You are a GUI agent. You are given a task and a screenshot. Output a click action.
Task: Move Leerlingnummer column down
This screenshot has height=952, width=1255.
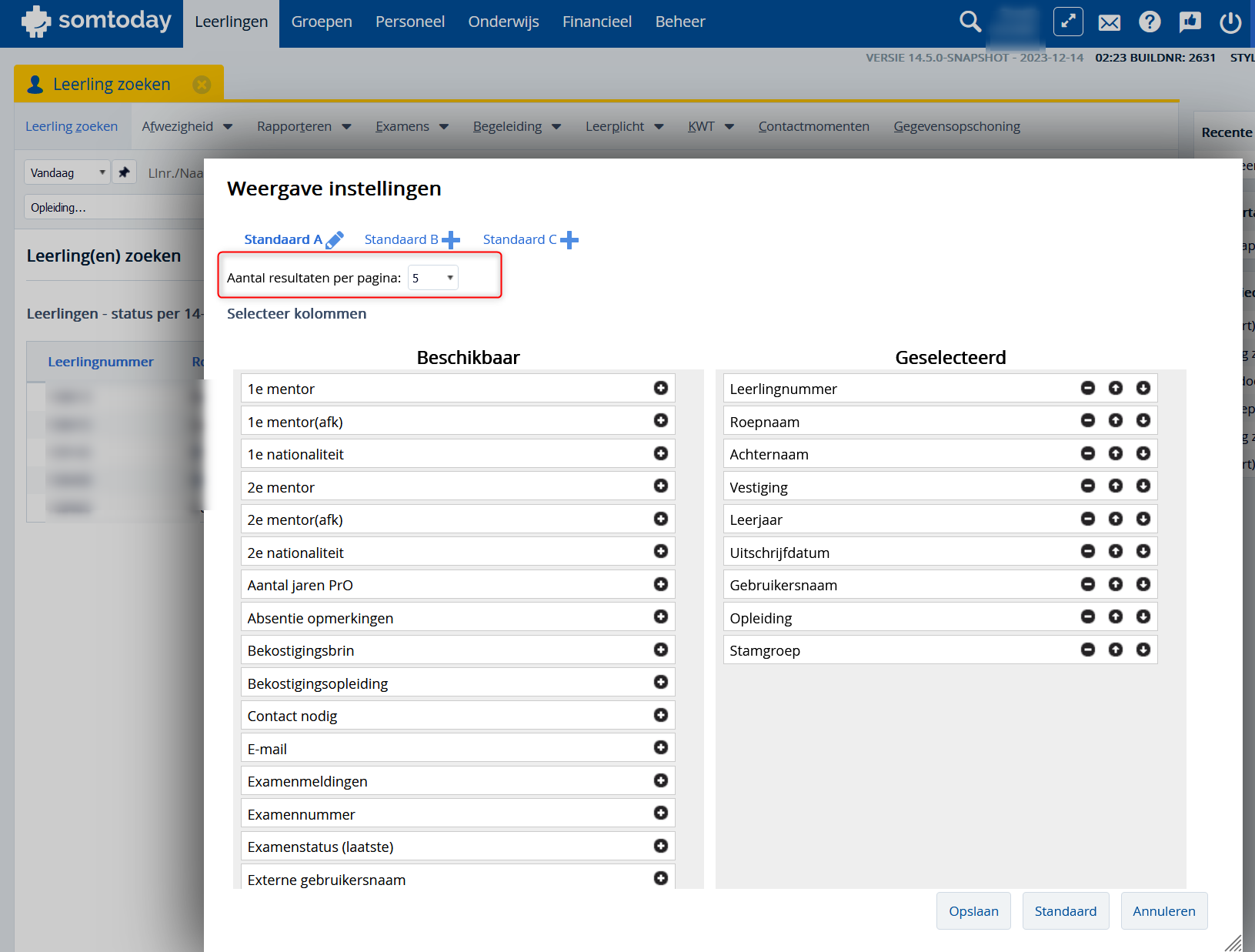click(1143, 388)
